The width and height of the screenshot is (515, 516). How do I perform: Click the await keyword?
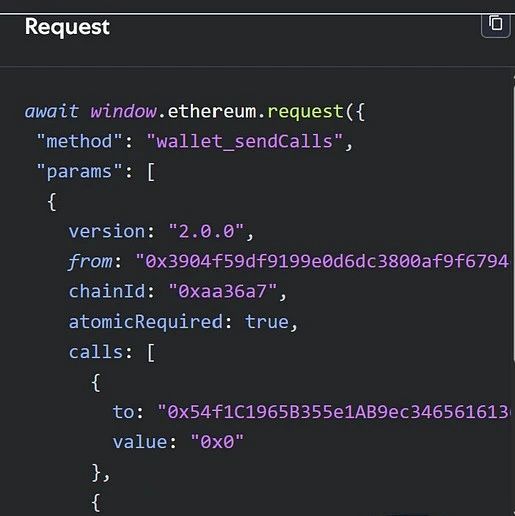coord(52,111)
